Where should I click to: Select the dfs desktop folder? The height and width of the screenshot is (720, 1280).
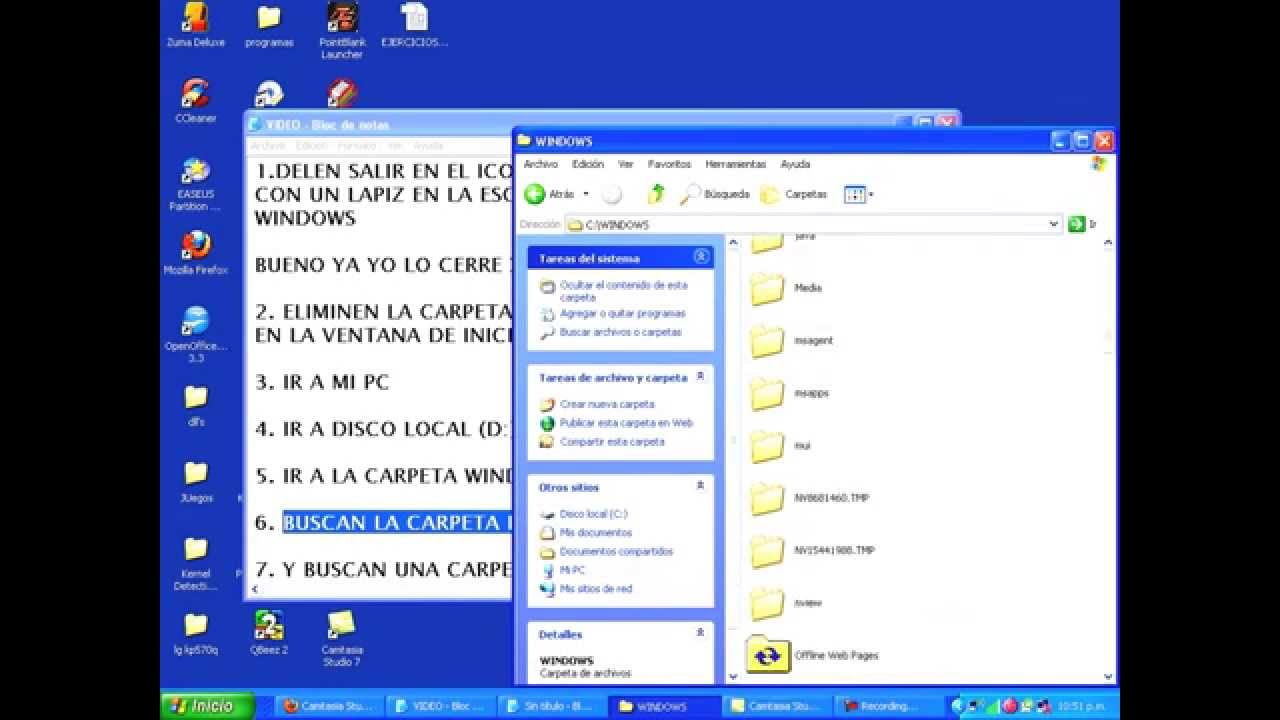[196, 405]
